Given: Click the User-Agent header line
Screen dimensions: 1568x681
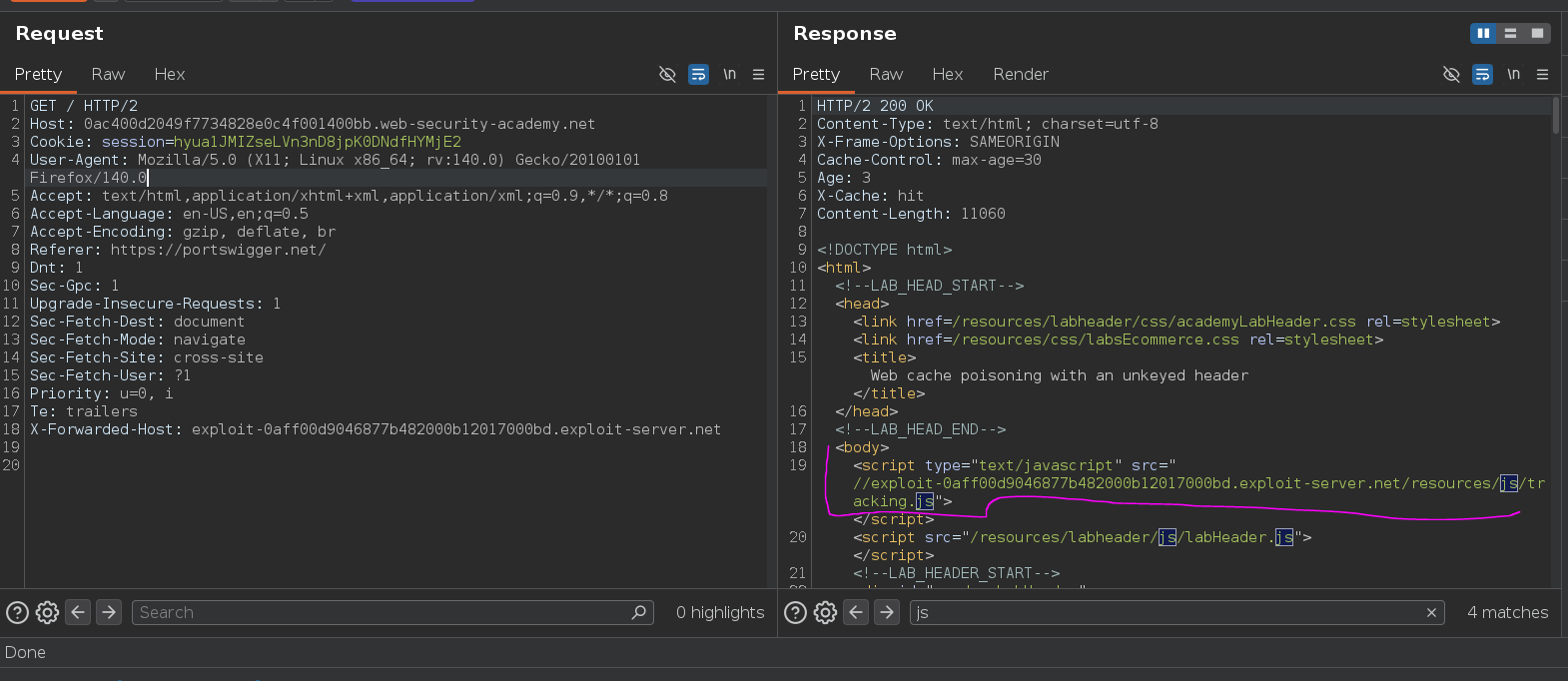Looking at the screenshot, I should click(x=335, y=169).
